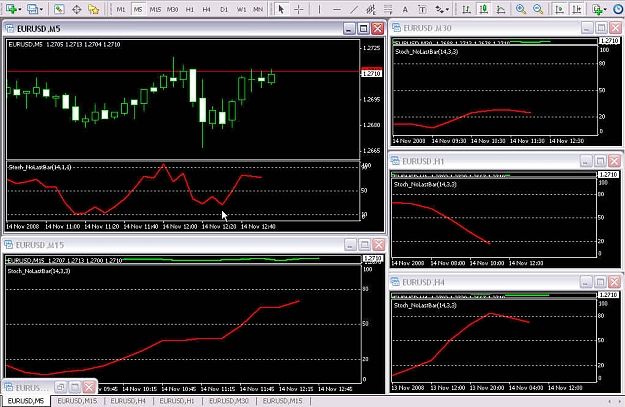625x407 pixels.
Task: Open the Navigator folder-star icon
Action: tap(94, 9)
